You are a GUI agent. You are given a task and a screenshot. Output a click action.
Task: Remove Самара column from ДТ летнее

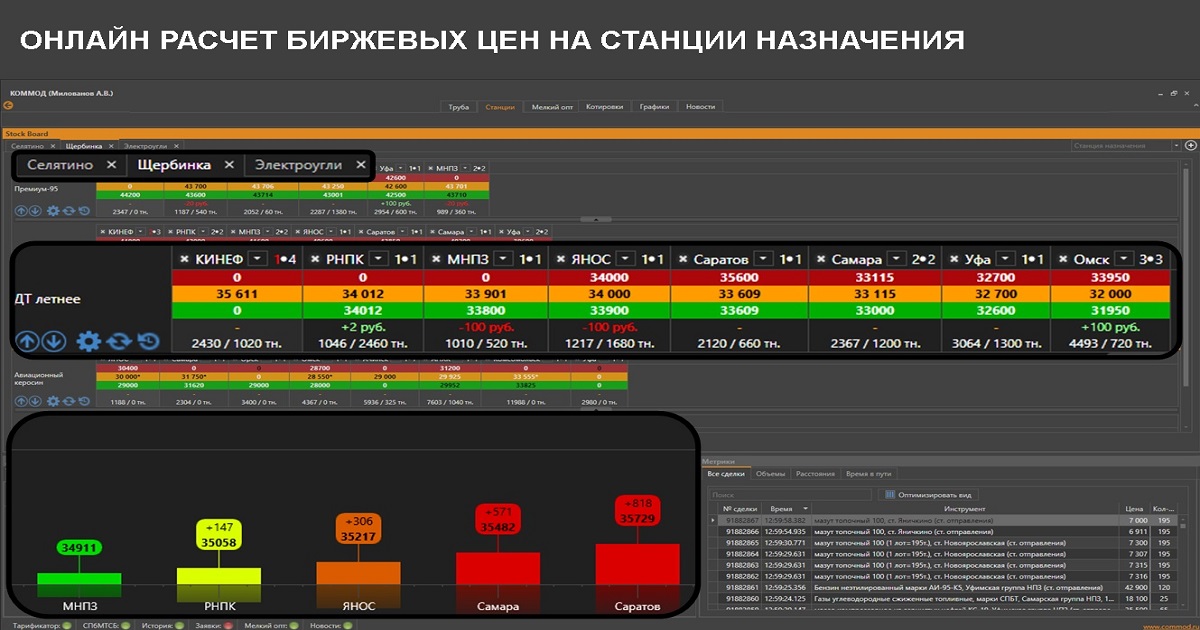(x=820, y=259)
